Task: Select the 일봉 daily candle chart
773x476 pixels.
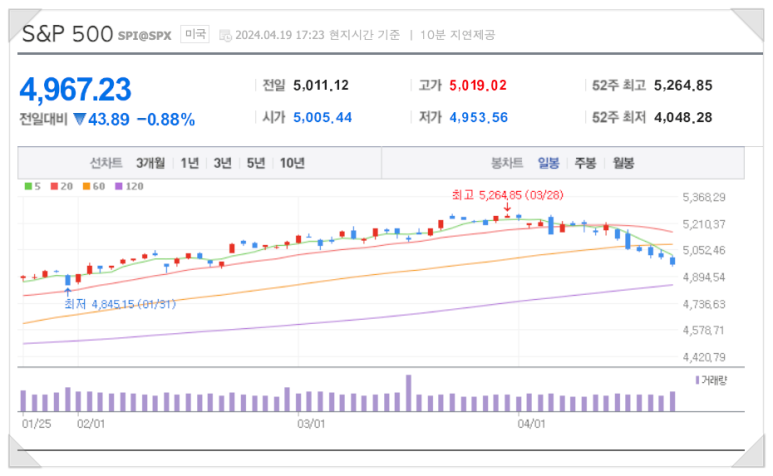Action: coord(548,163)
